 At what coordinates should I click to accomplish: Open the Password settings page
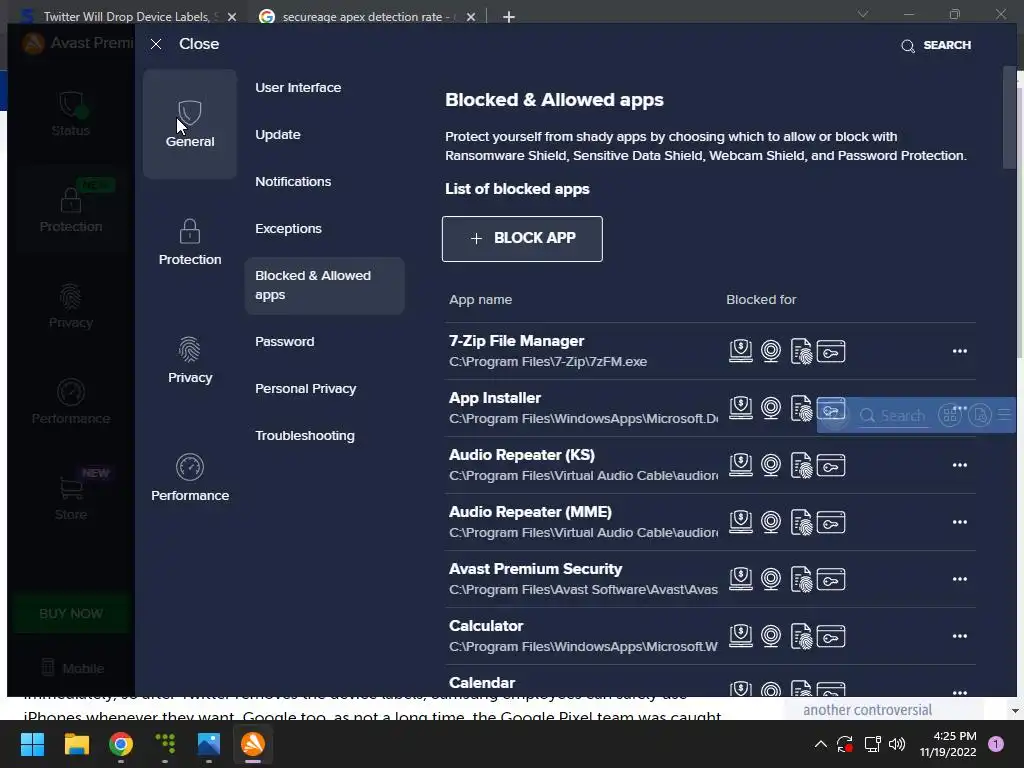click(x=284, y=342)
